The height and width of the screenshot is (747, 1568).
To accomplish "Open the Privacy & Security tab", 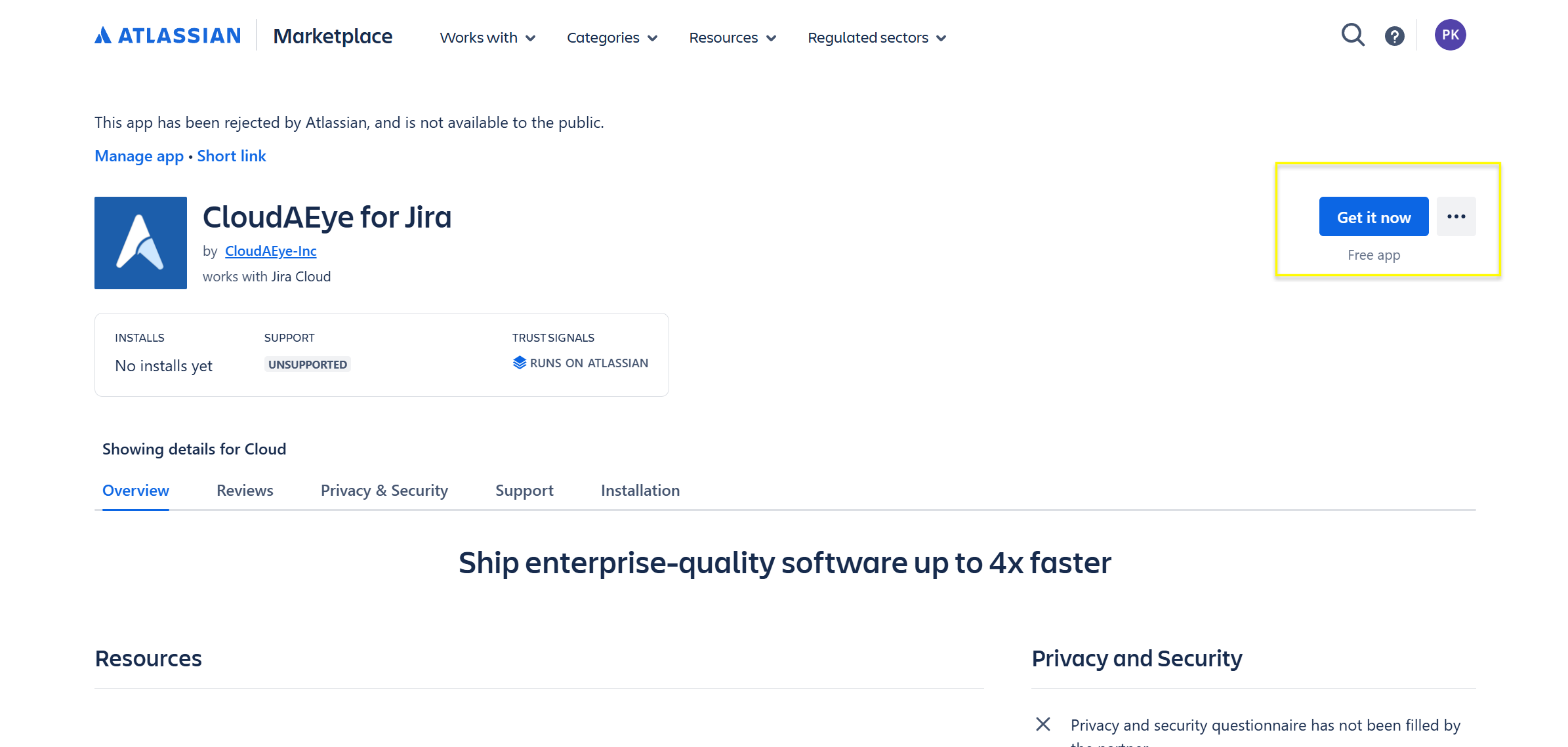I will [x=384, y=491].
